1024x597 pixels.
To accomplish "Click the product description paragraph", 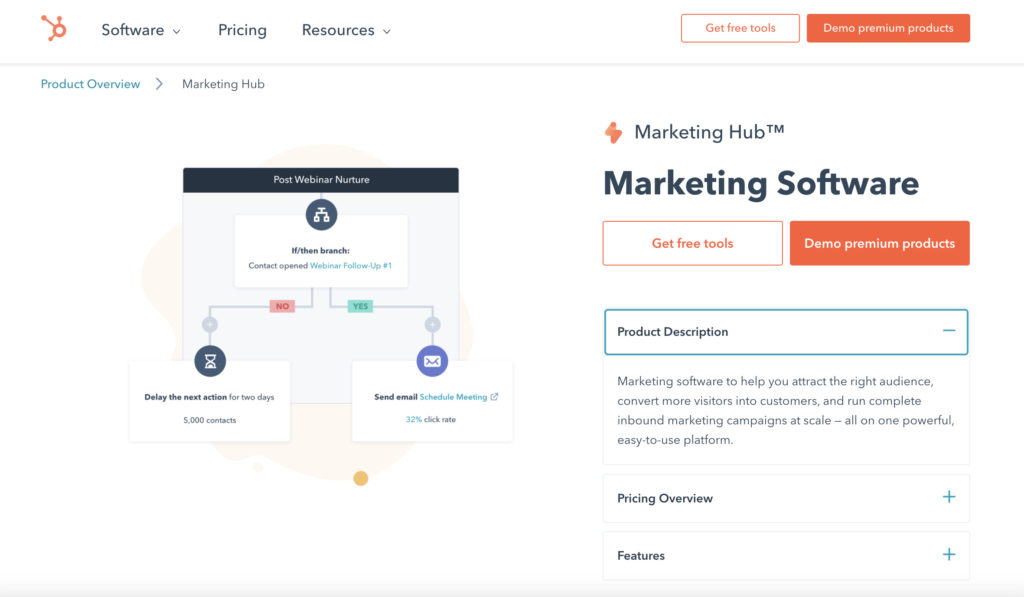I will point(786,410).
